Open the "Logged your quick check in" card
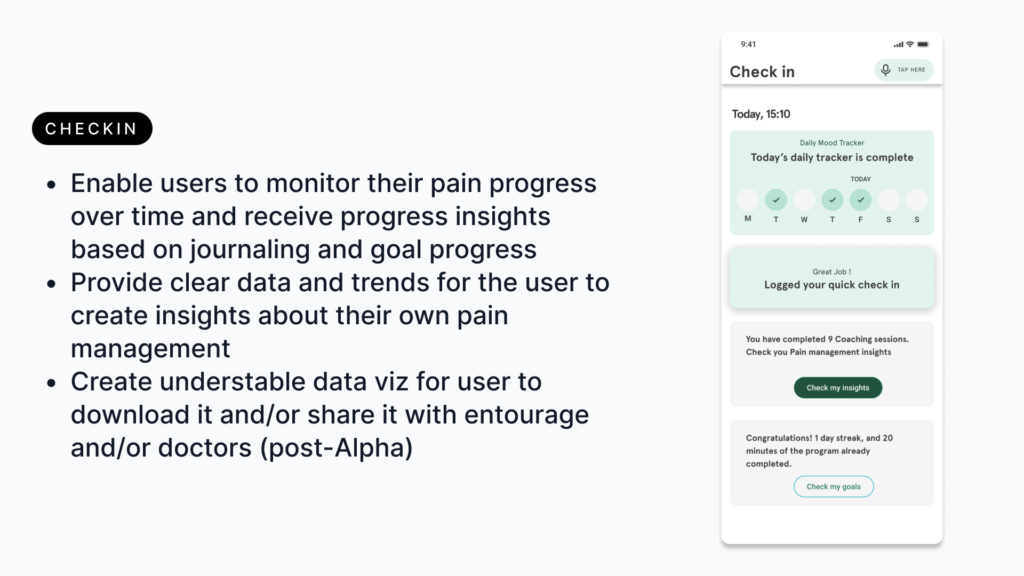 click(832, 278)
